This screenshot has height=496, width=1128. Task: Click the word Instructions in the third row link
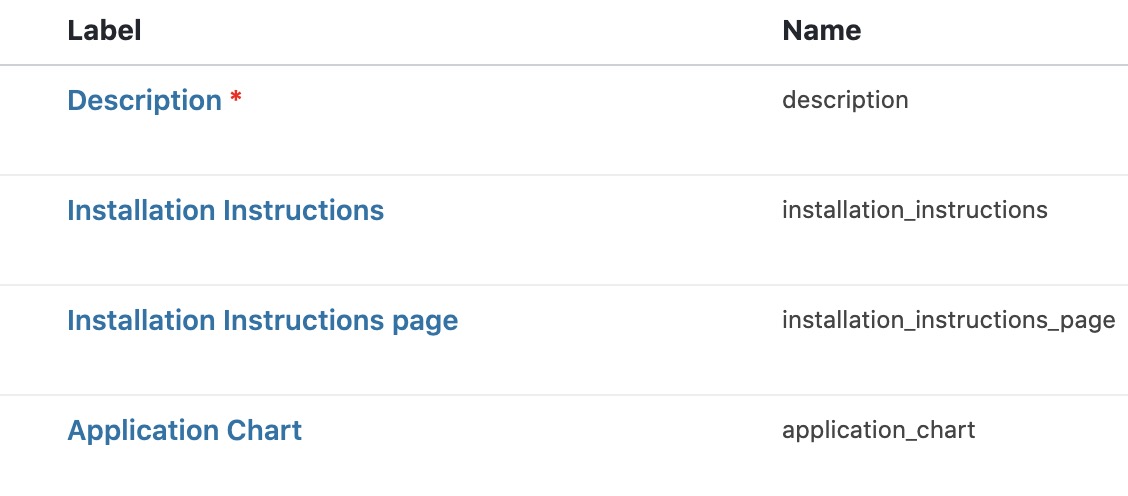point(304,320)
